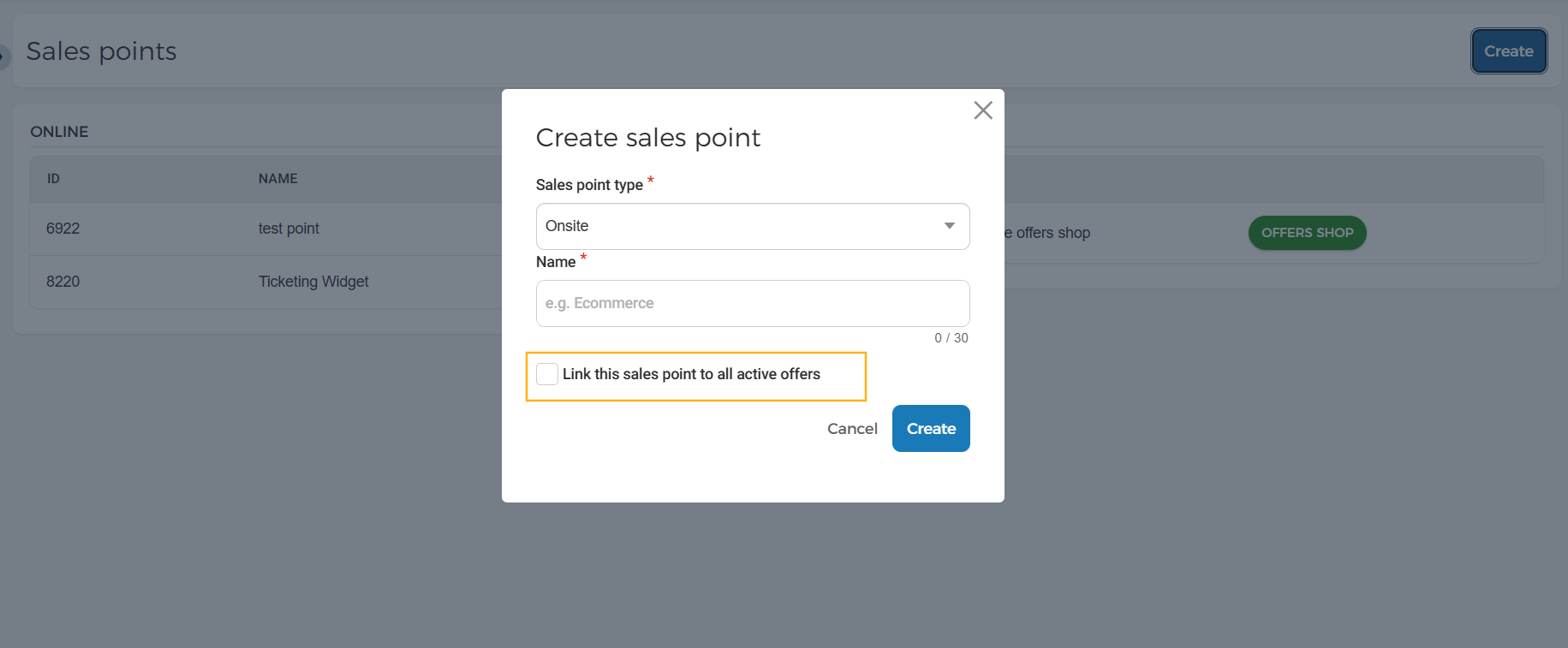Open the green OFFERS SHOP badge
1568x648 pixels.
pos(1307,233)
